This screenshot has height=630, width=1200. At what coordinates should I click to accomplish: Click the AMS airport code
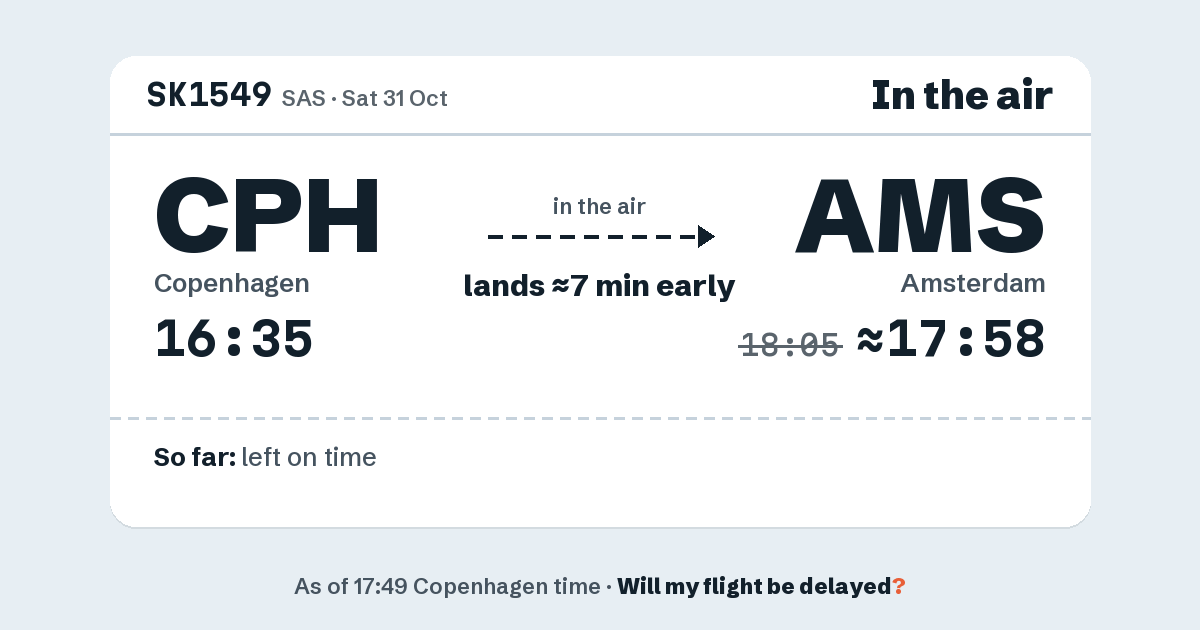(x=920, y=215)
